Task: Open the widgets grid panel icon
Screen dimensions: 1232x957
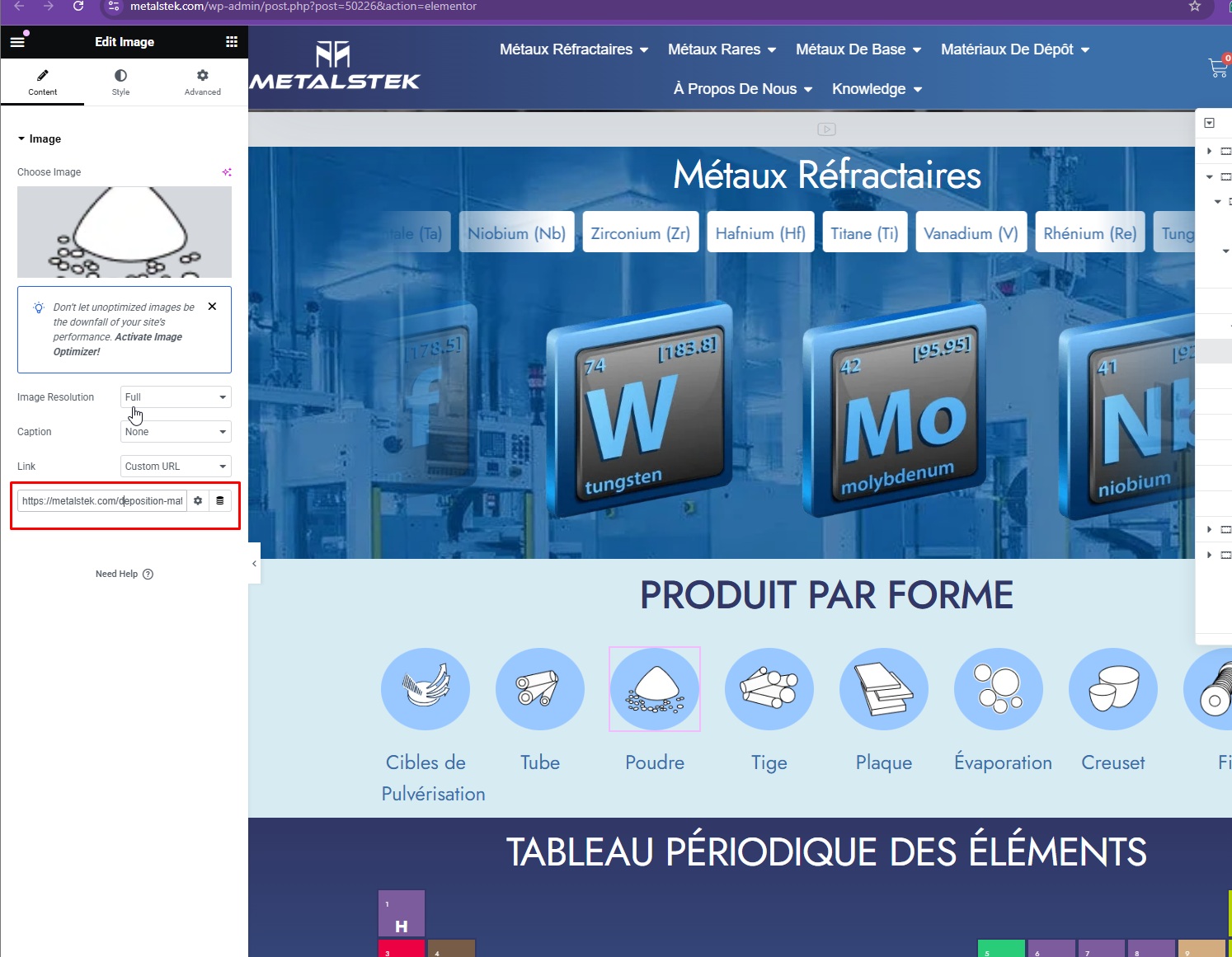Action: point(232,41)
